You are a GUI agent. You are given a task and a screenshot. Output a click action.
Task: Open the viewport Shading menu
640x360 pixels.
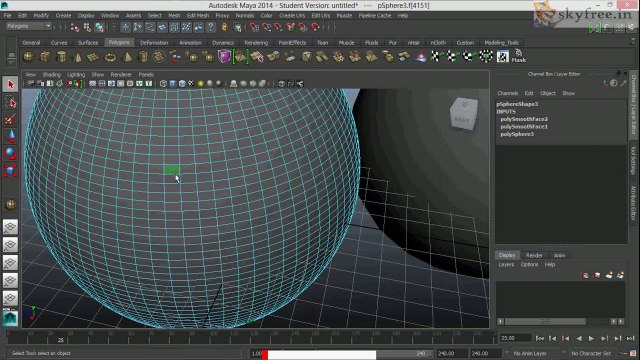point(51,75)
